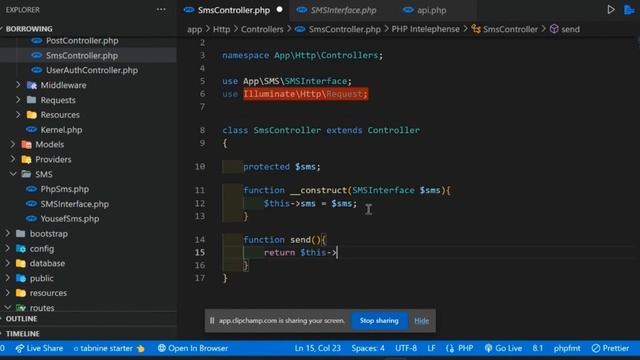Image resolution: width=640 pixels, height=360 pixels.
Task: Place cursor at end of line 15
Action: point(338,253)
